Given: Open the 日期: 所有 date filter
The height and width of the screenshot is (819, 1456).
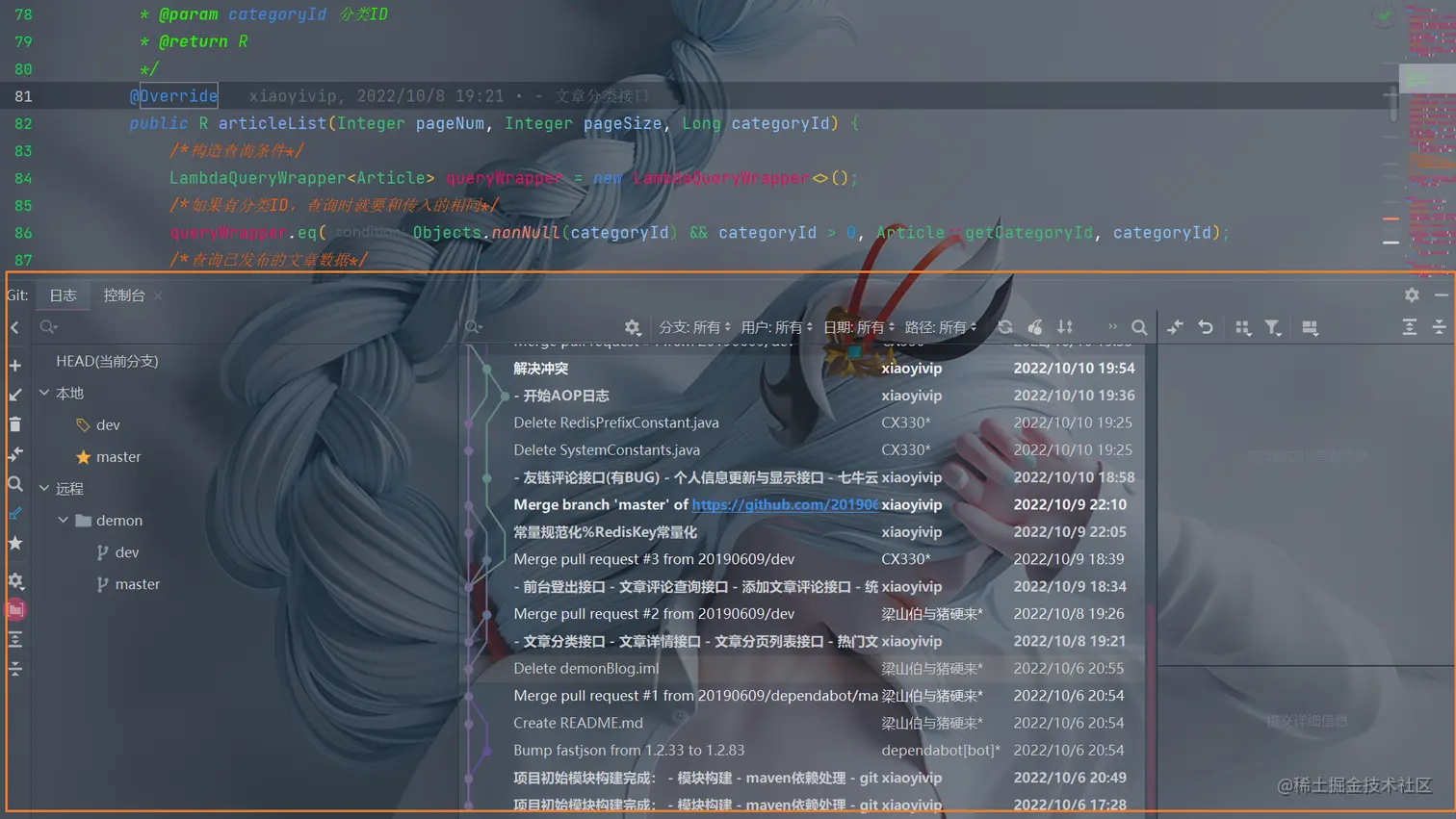Looking at the screenshot, I should pos(858,327).
